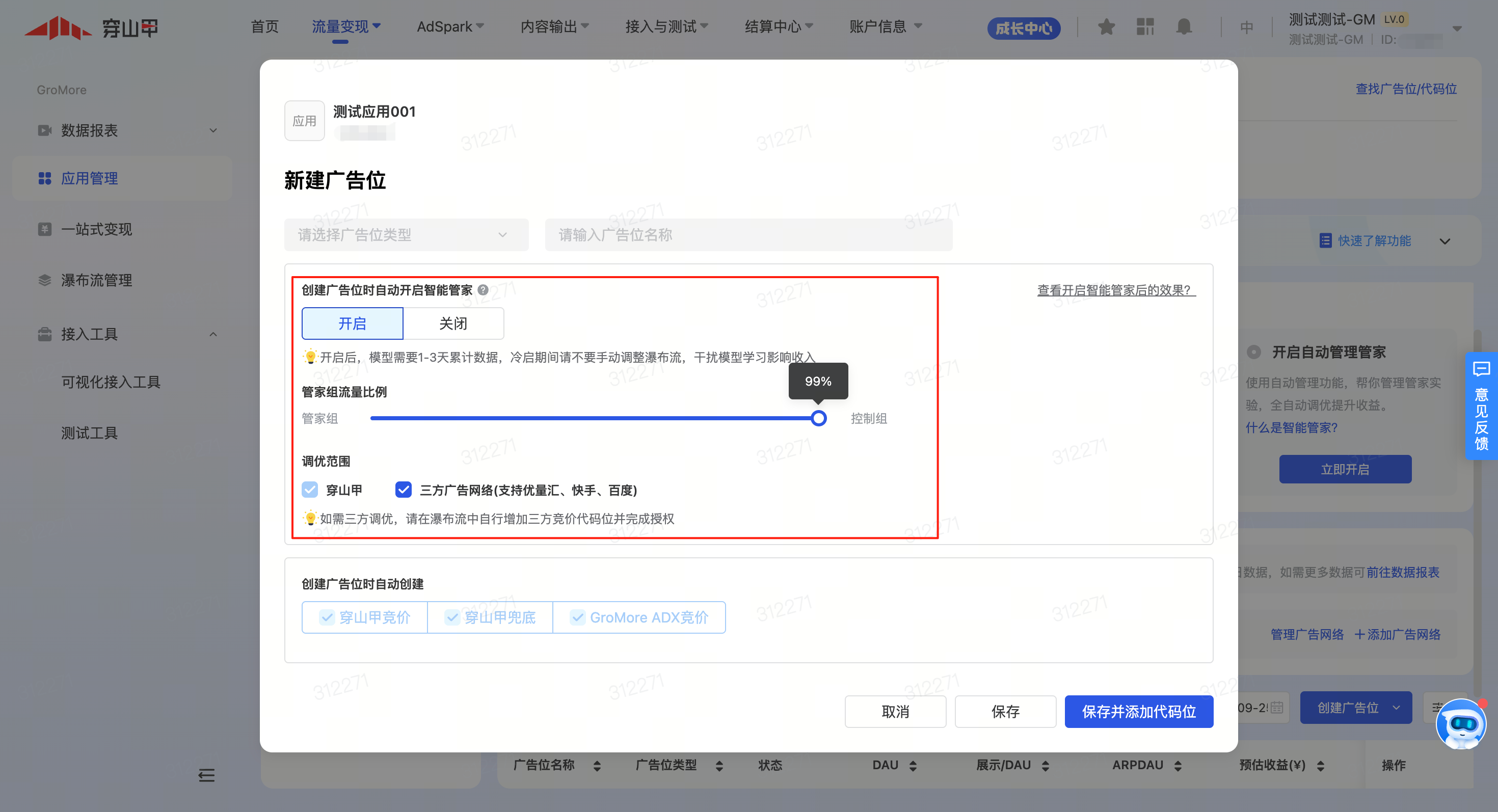The width and height of the screenshot is (1498, 812).
Task: Open the robot assistant chat icon
Action: [x=1461, y=724]
